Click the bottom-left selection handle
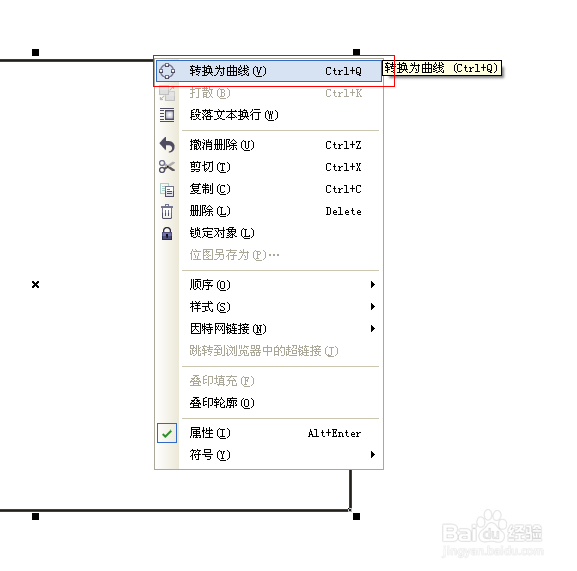This screenshot has width=577, height=571. tap(35, 517)
